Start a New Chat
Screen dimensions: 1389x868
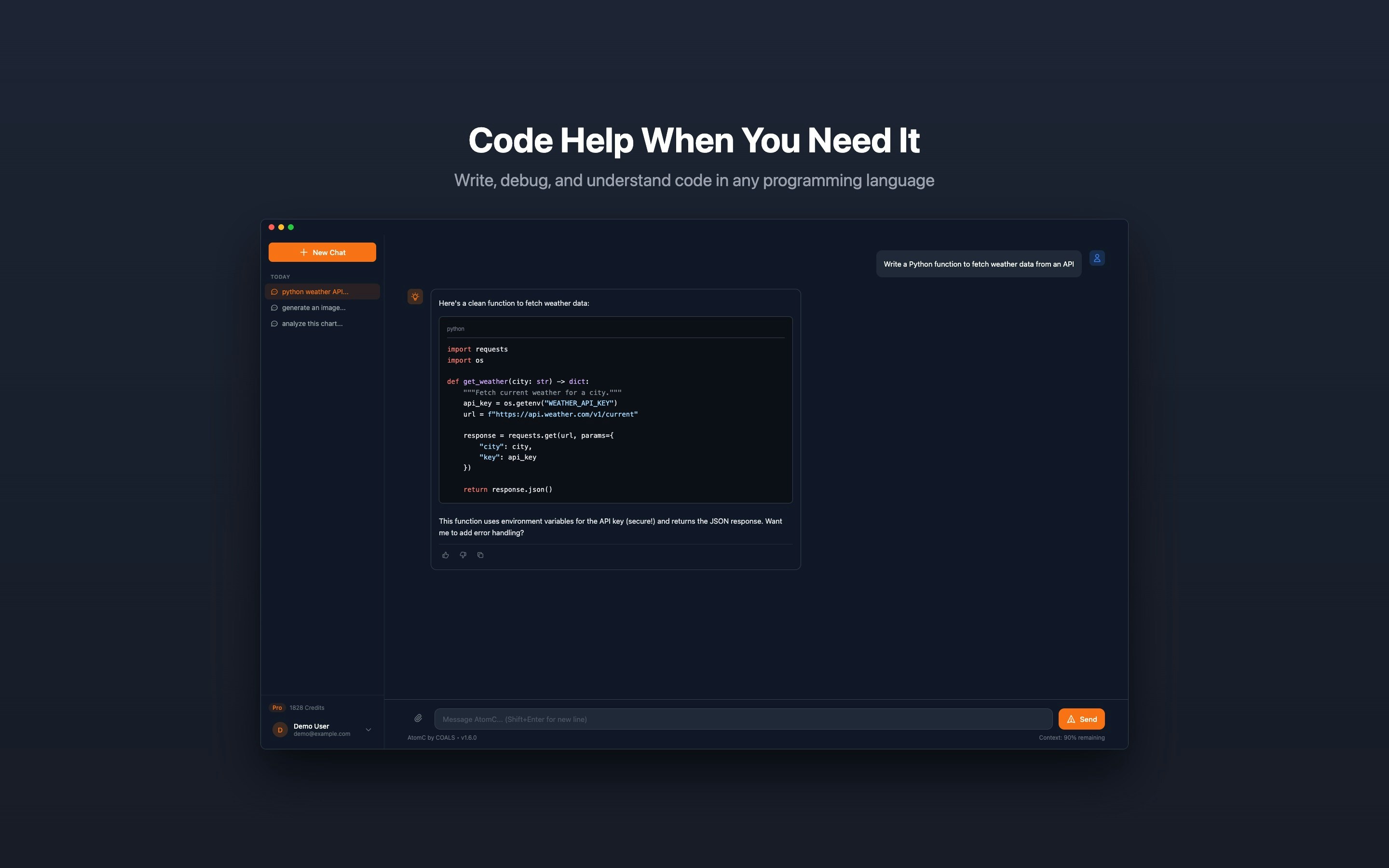[x=322, y=253]
